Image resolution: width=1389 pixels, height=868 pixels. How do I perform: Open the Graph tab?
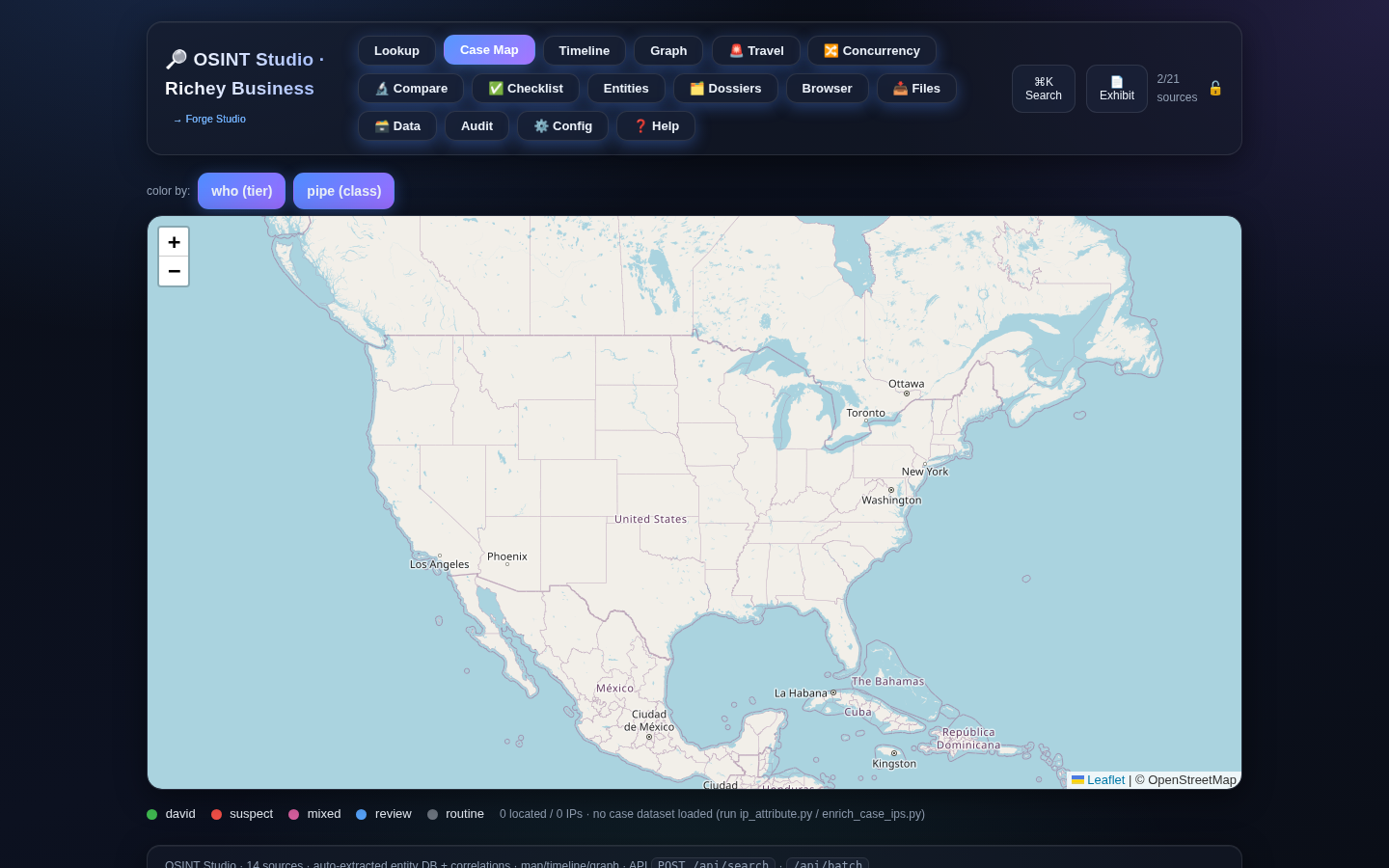tap(668, 50)
